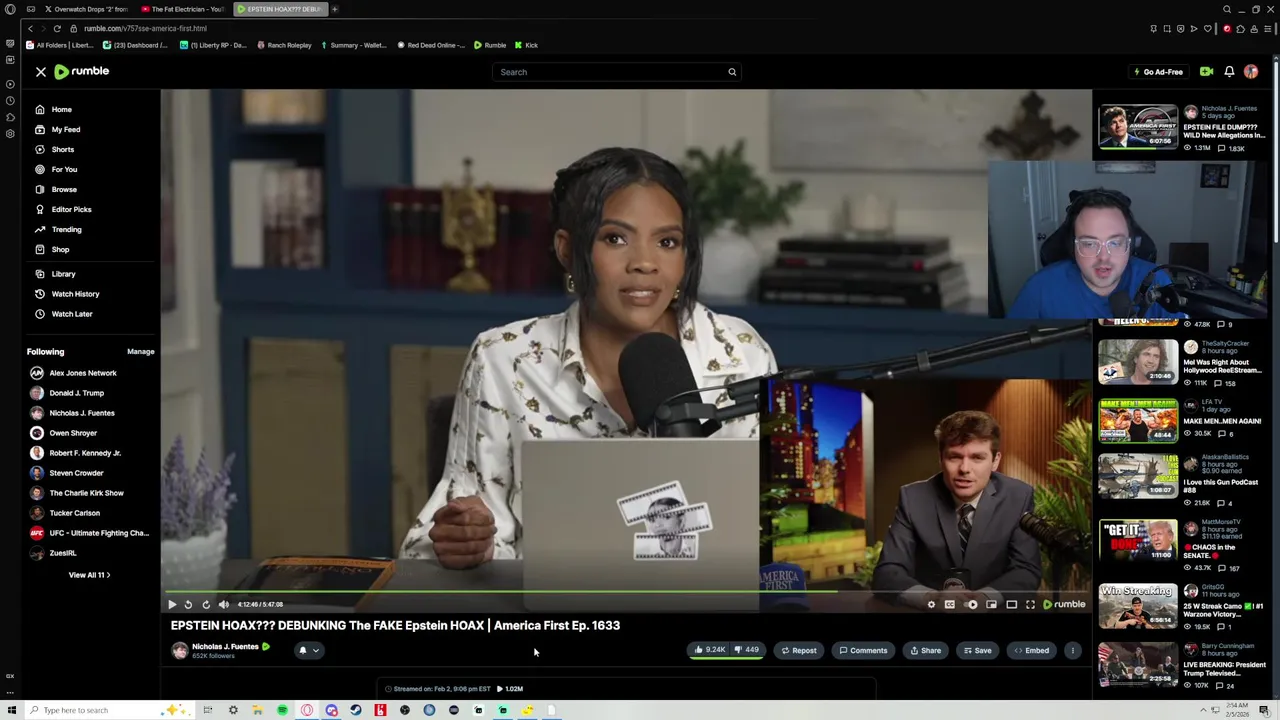Like the video with thumbs up
The width and height of the screenshot is (1280, 720).
(x=710, y=650)
